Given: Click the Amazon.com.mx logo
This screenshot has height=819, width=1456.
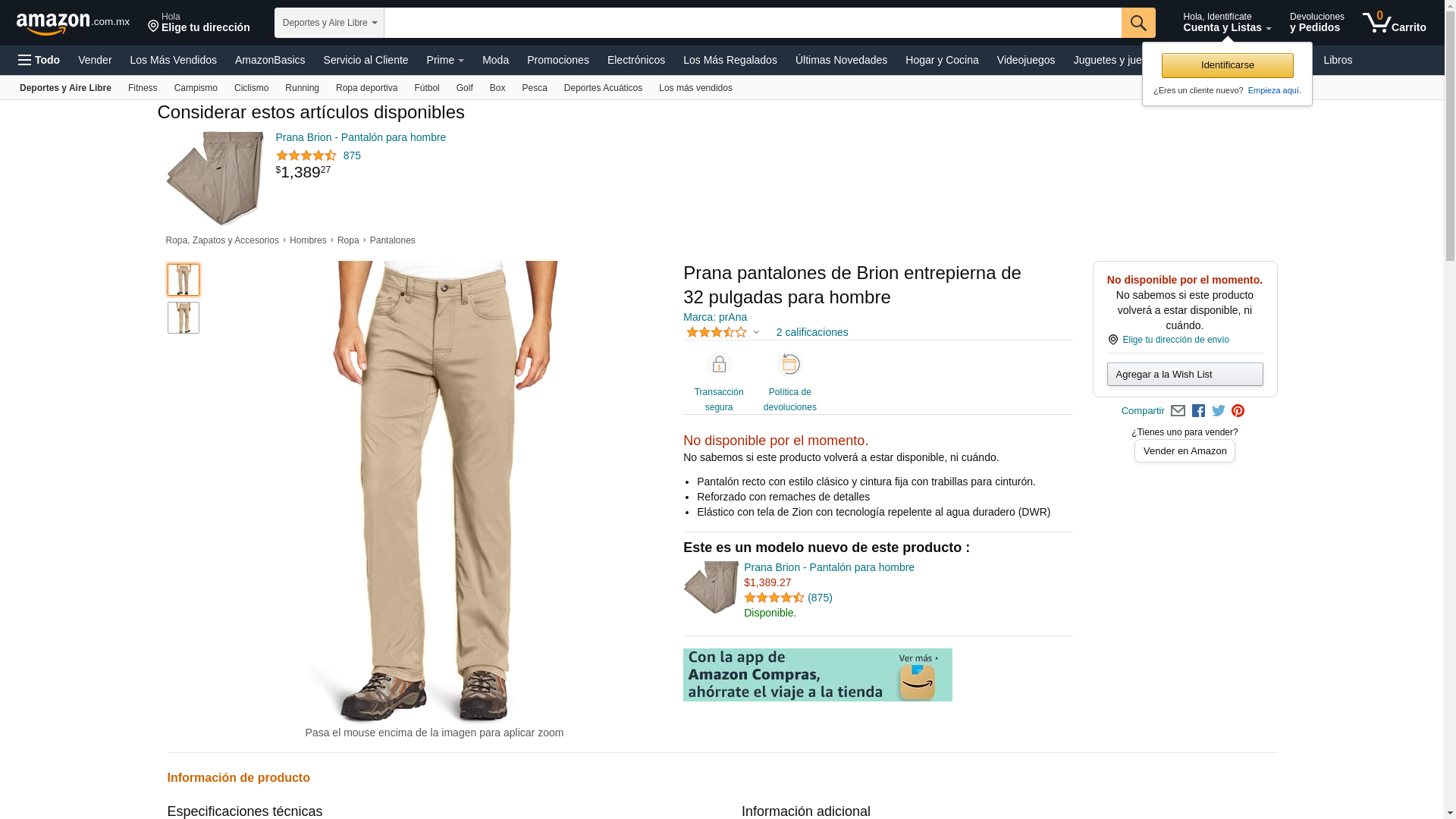Looking at the screenshot, I should 73,24.
